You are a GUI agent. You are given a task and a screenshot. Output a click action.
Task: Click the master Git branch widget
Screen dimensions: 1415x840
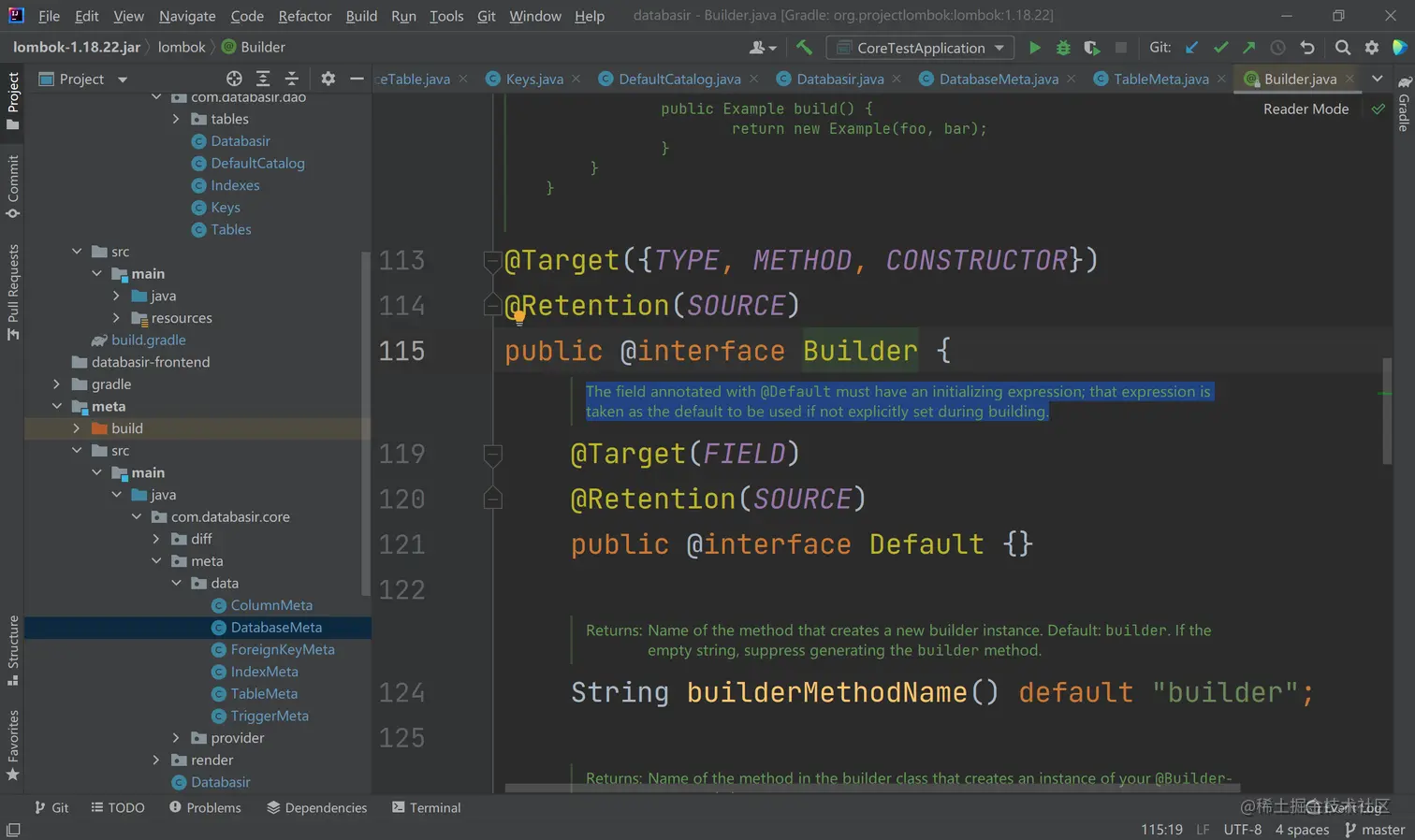click(x=1374, y=830)
